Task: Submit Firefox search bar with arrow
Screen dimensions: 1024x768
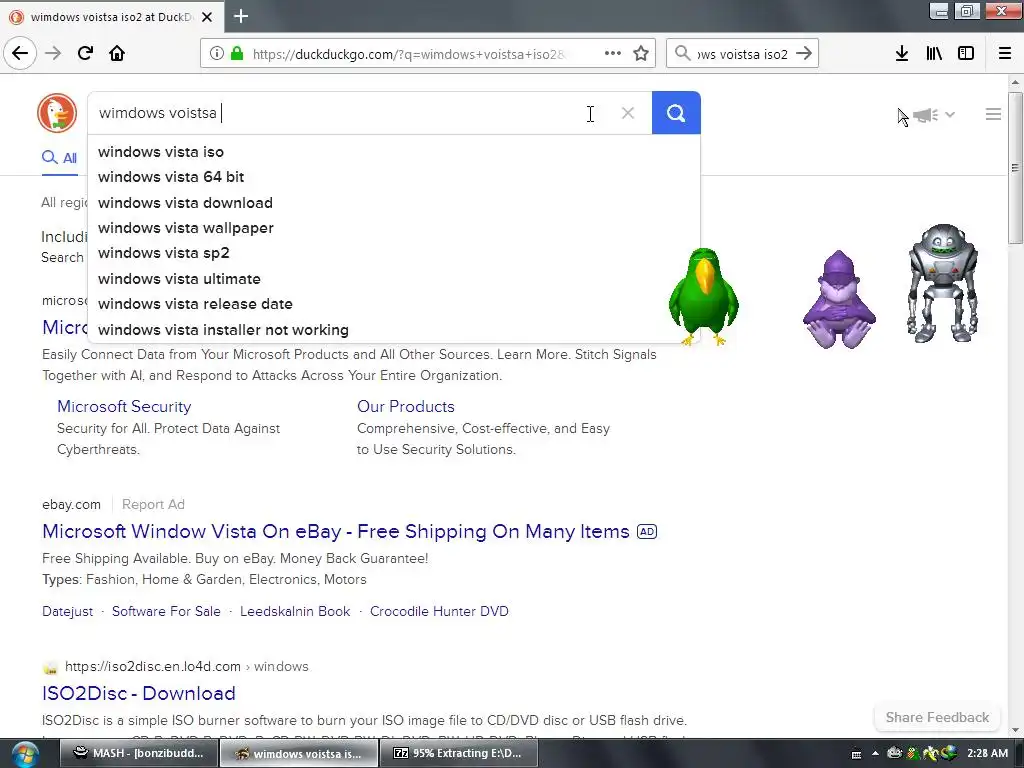Action: (x=805, y=54)
